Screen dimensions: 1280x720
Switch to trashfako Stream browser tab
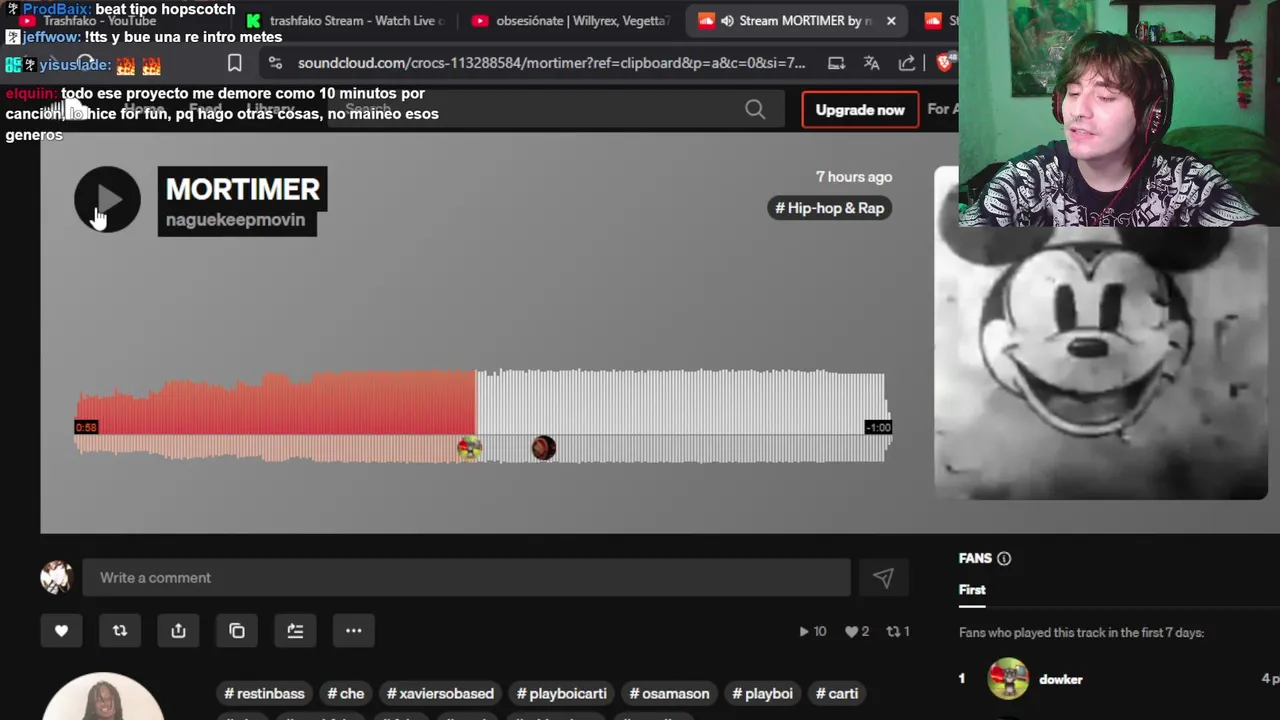tap(343, 20)
